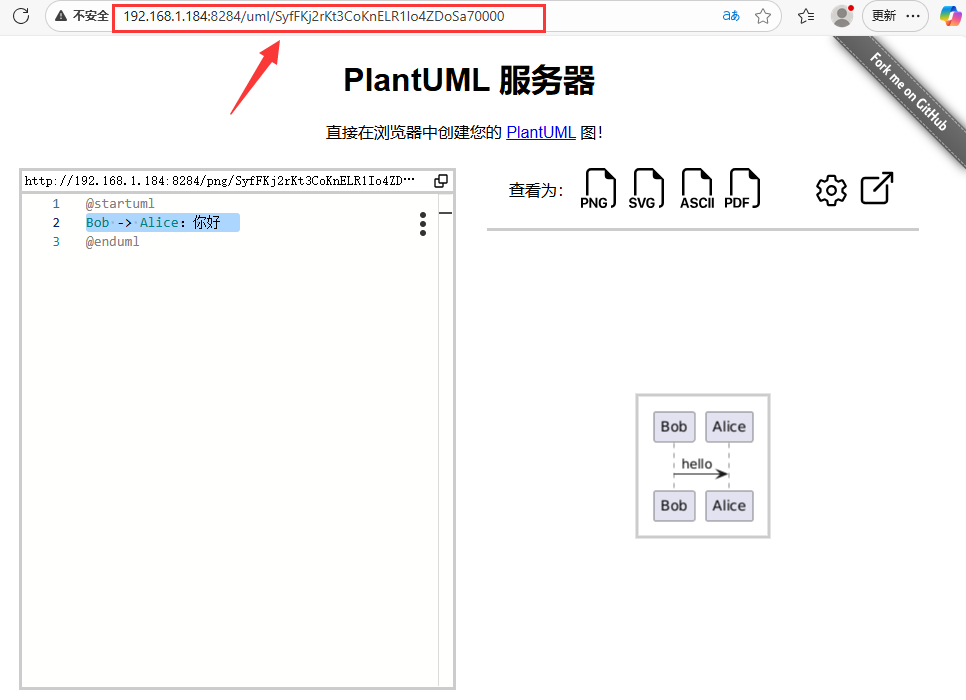Click the PNG URL field above the editor
The image size is (966, 700).
coord(220,181)
